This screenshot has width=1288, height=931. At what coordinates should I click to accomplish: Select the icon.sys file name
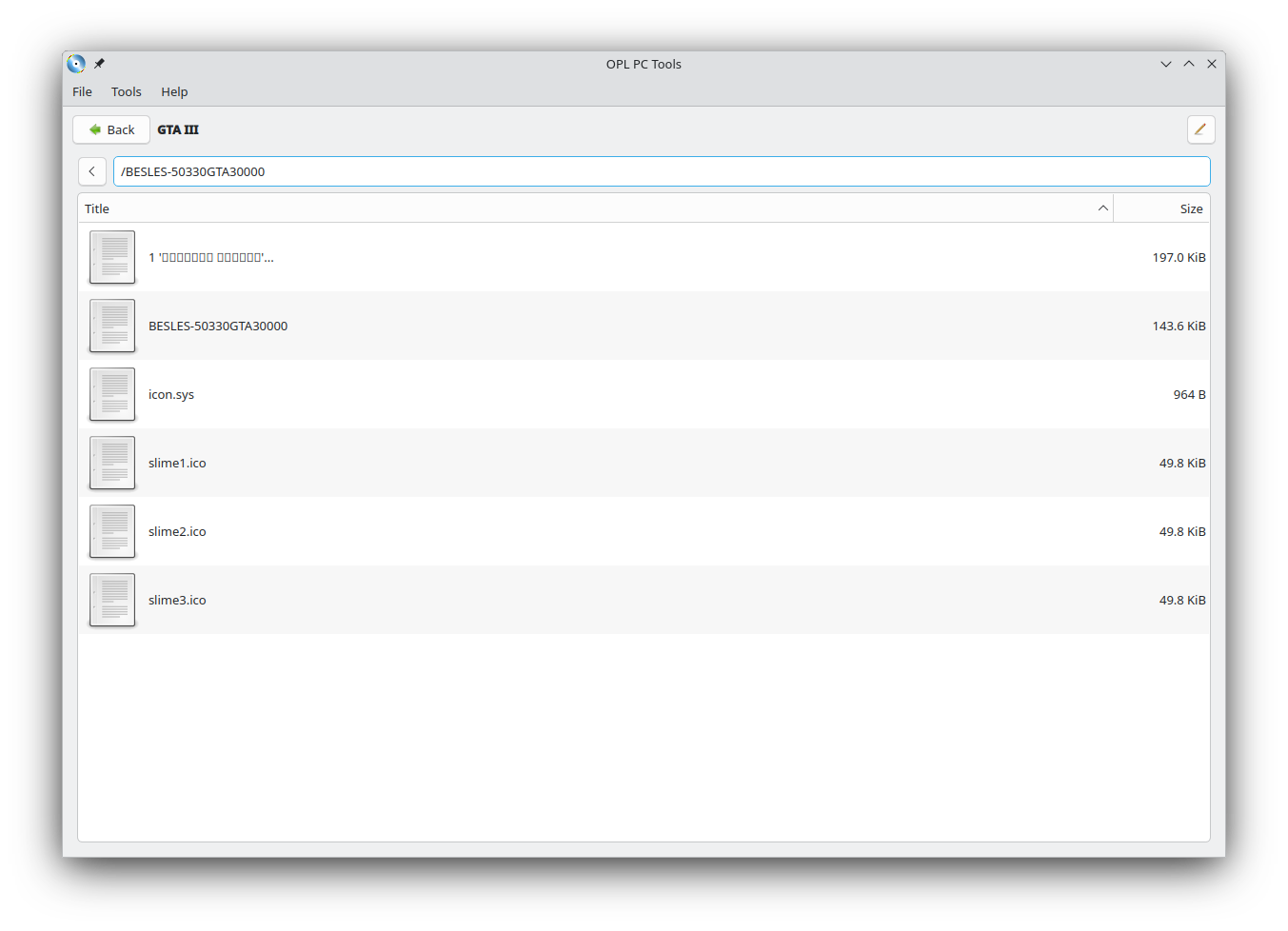pos(171,394)
